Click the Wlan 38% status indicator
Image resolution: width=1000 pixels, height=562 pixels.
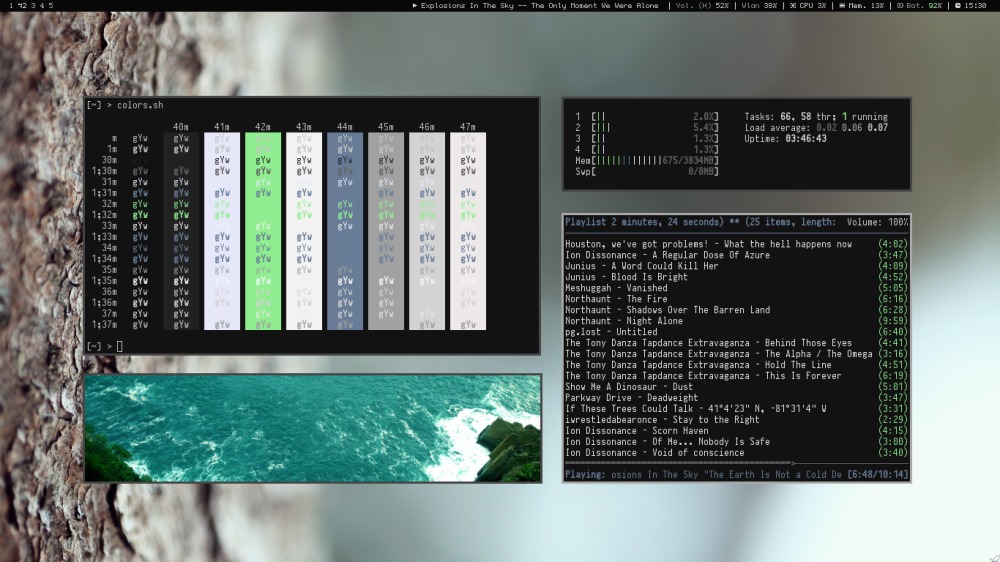pos(759,5)
